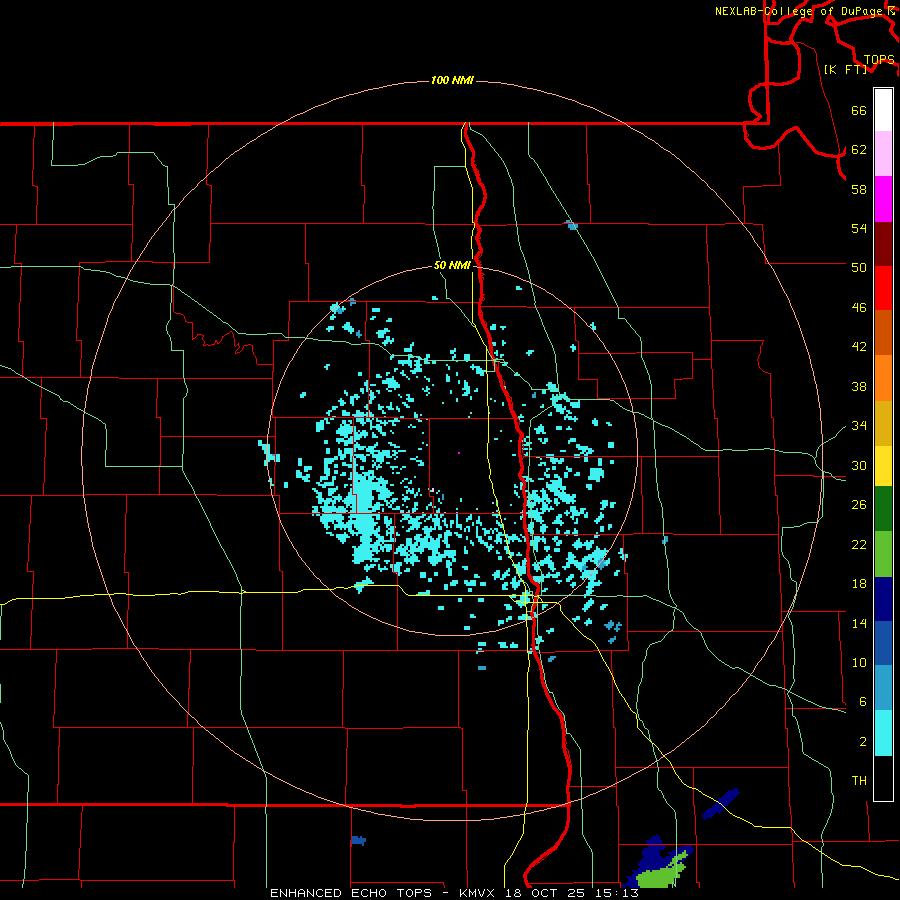The height and width of the screenshot is (900, 900).
Task: Click the "100 NMI" range ring label
Action: pos(452,80)
